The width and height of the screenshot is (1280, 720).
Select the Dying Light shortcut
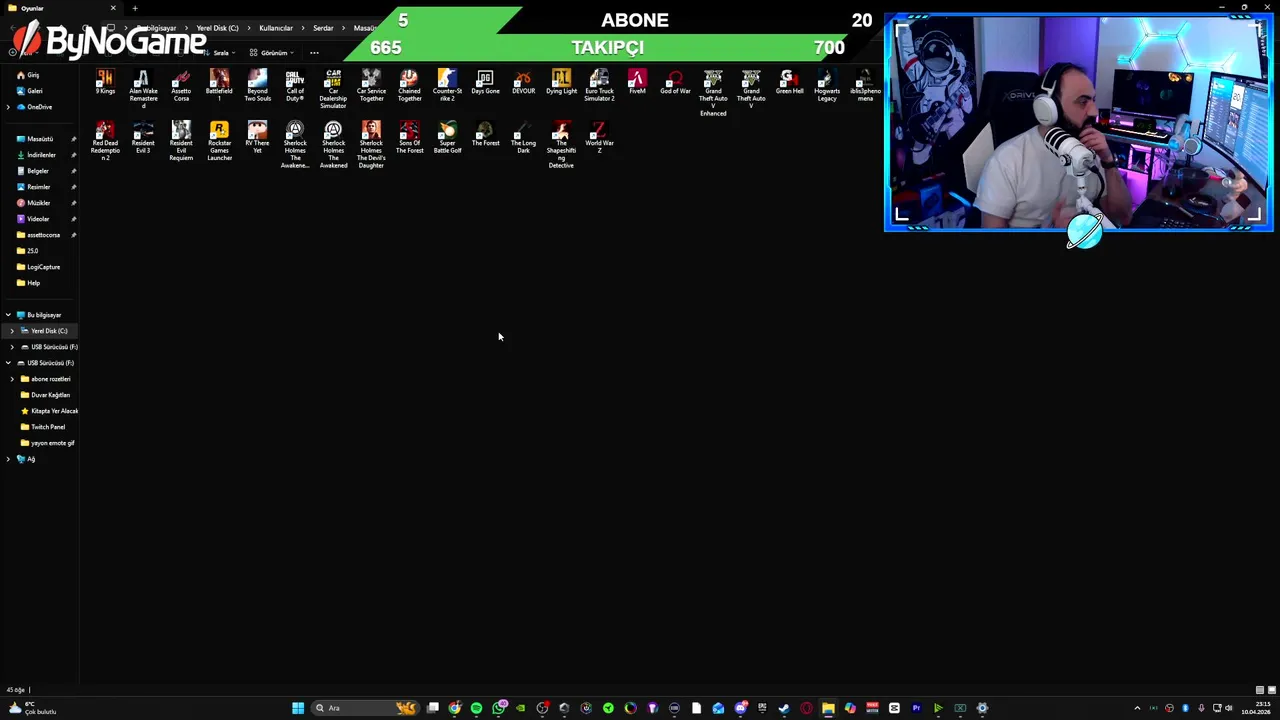(561, 82)
